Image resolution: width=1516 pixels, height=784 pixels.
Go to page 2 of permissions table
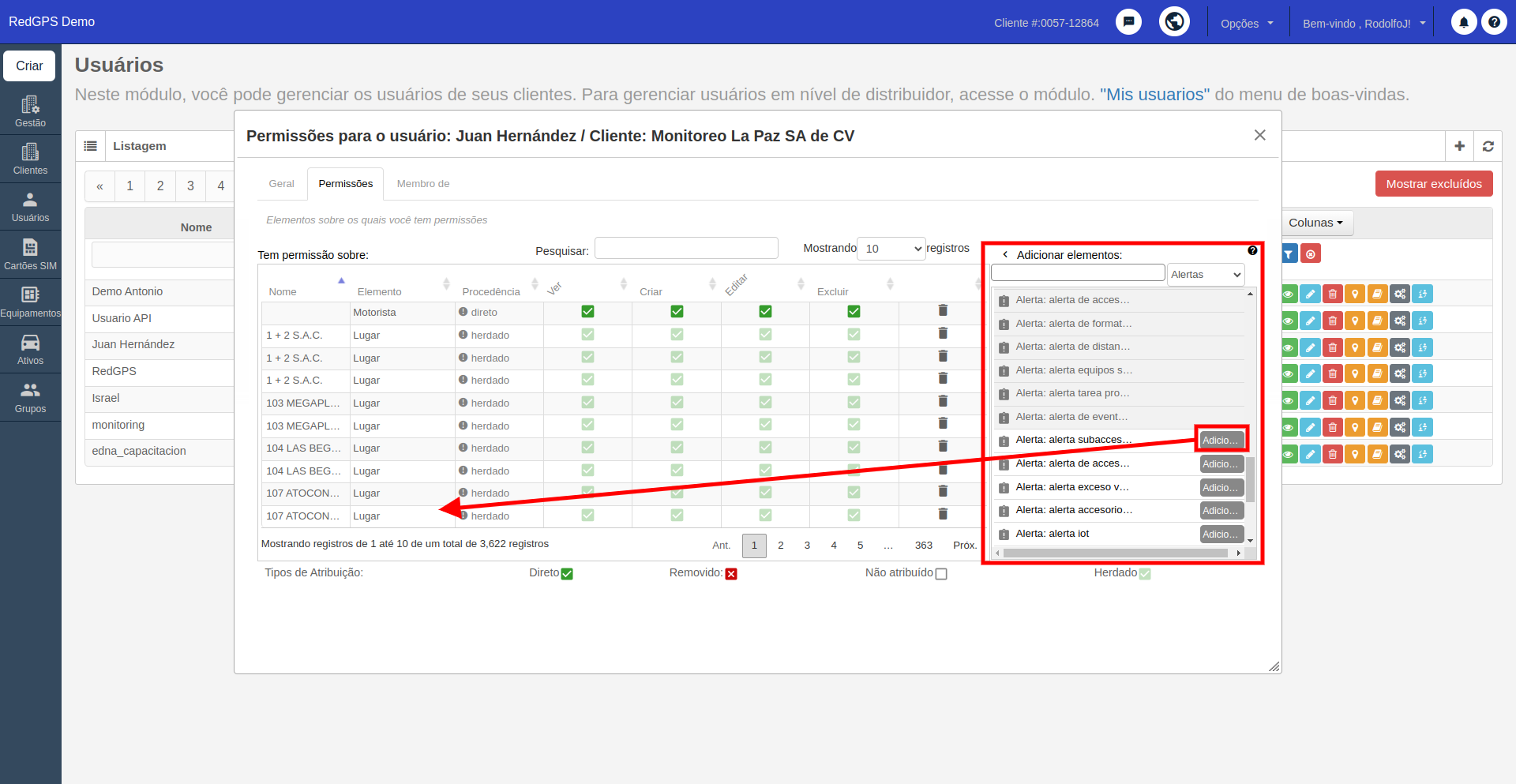tap(781, 546)
